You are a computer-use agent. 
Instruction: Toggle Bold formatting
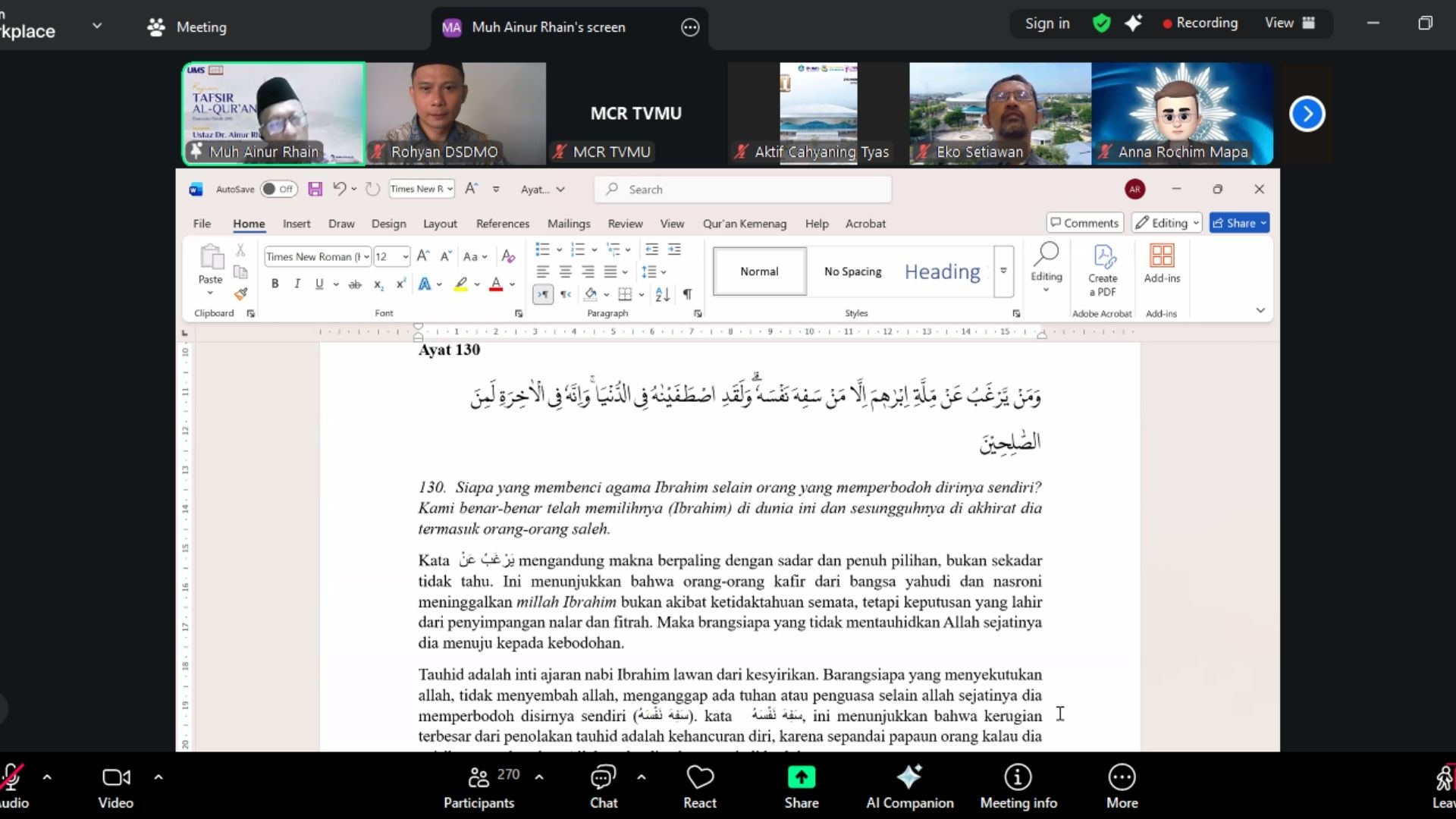coord(275,284)
